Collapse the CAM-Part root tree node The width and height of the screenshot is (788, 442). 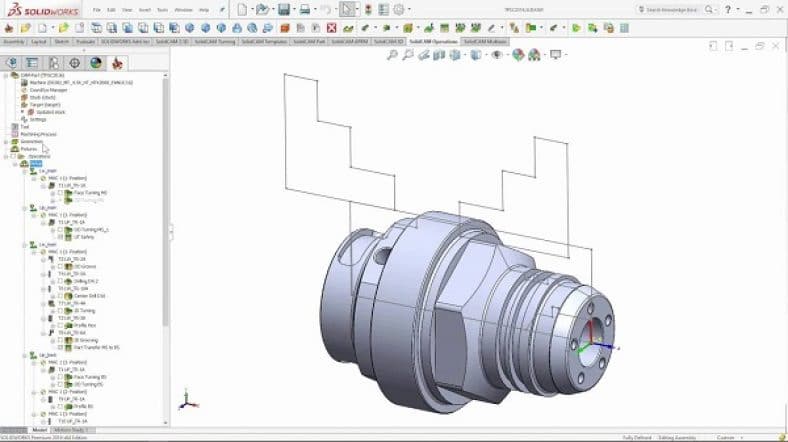pyautogui.click(x=6, y=75)
